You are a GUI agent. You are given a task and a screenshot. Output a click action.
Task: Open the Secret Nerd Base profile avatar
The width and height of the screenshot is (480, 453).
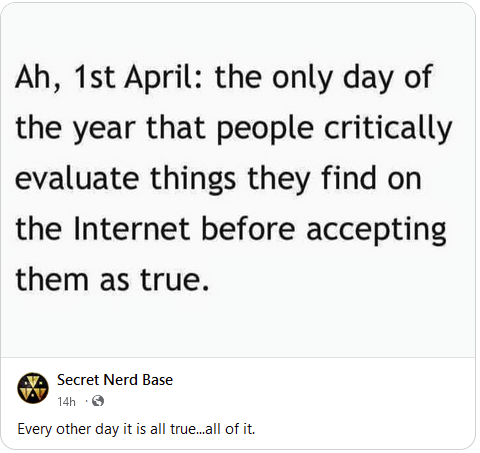pos(33,388)
